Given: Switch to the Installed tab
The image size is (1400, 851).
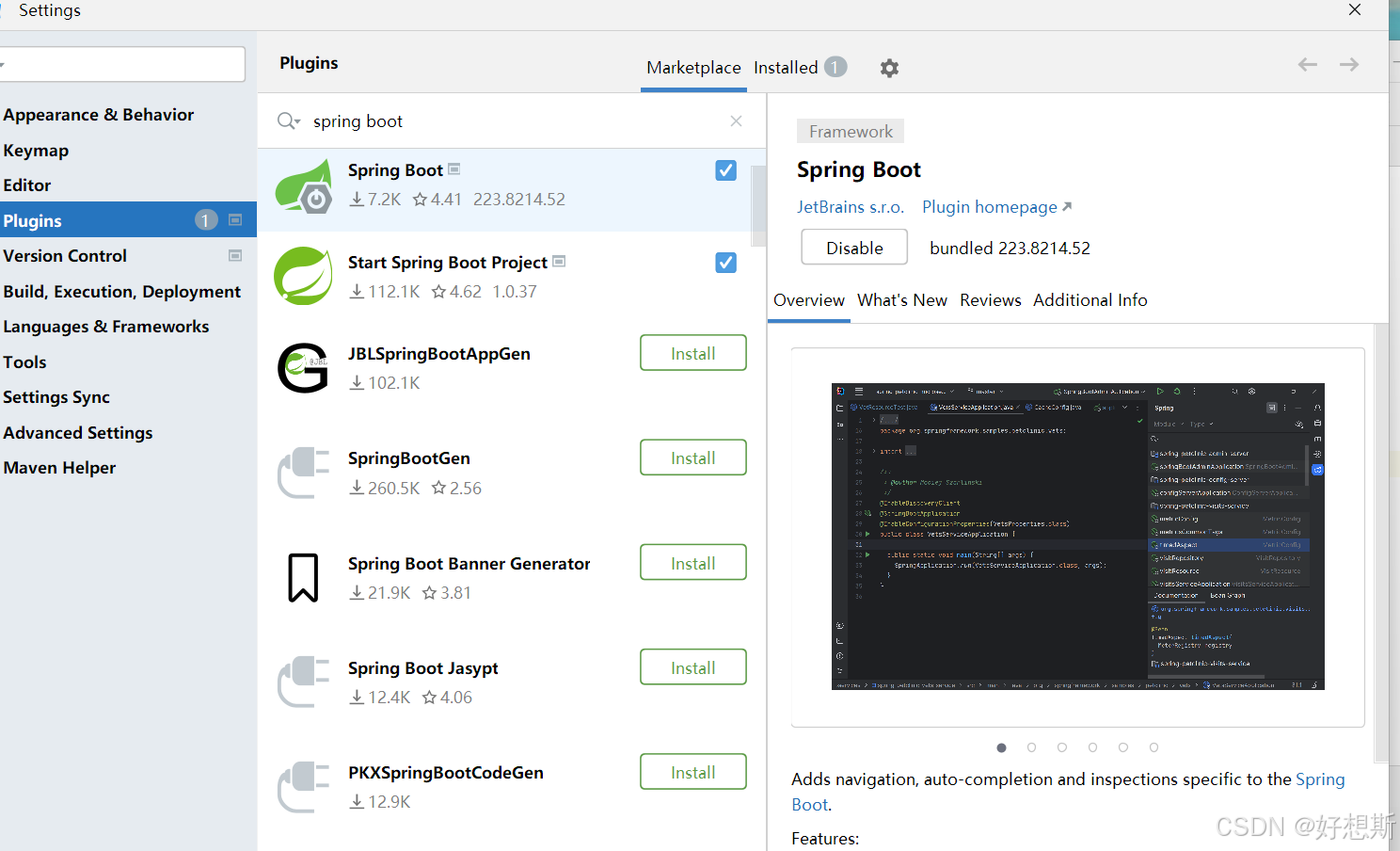Looking at the screenshot, I should point(786,68).
